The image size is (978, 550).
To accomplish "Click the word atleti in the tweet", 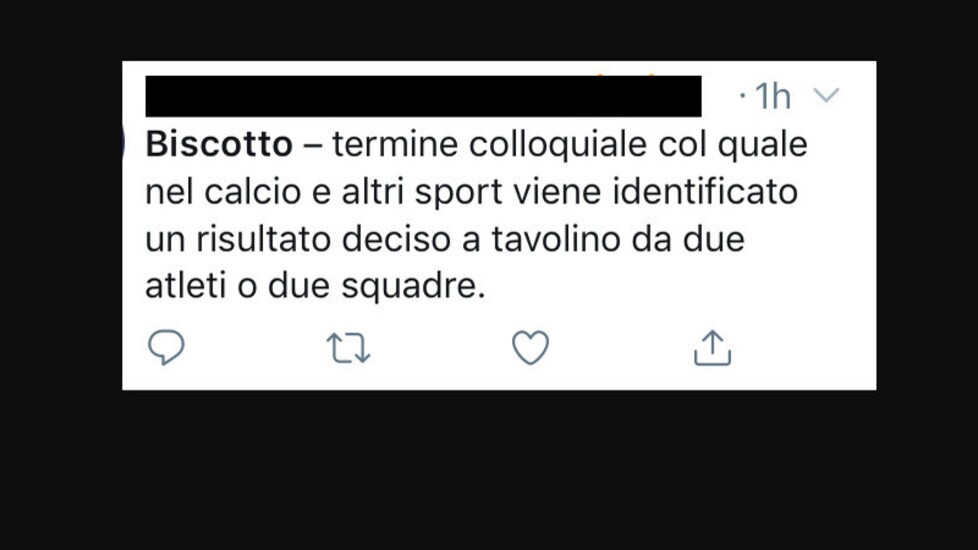I will tap(185, 286).
